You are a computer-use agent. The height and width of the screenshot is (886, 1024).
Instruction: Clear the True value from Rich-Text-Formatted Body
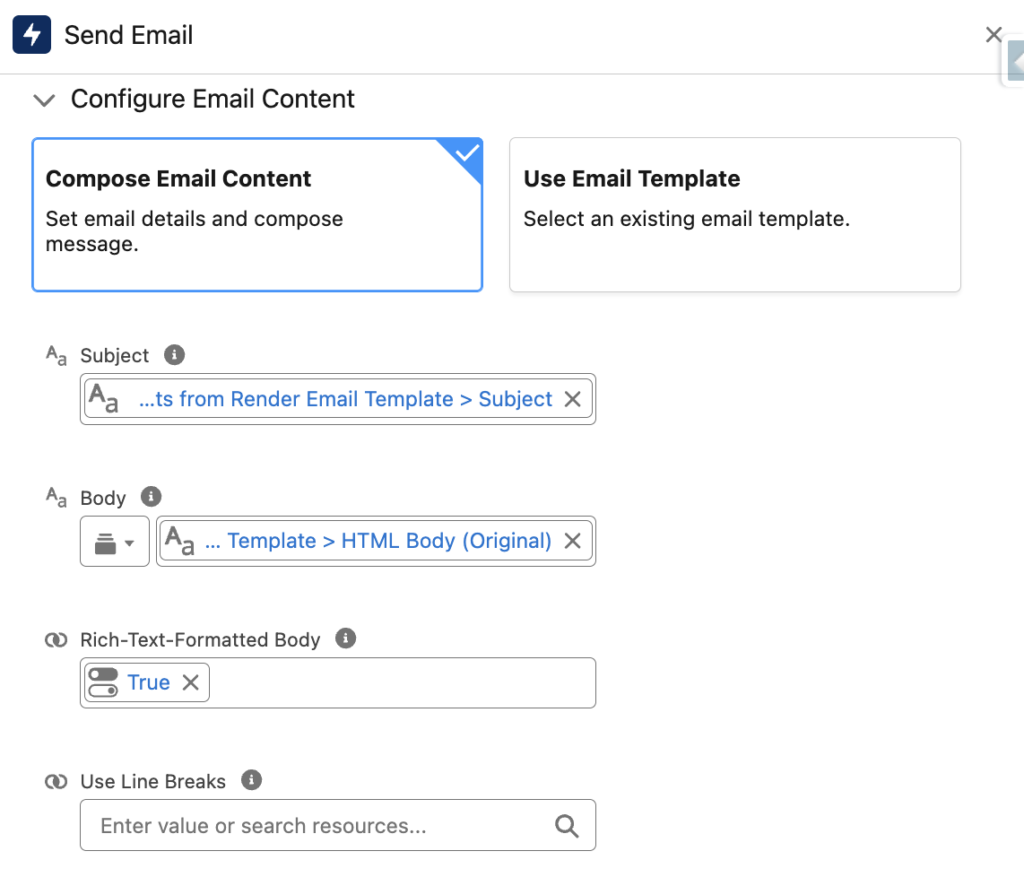click(190, 682)
